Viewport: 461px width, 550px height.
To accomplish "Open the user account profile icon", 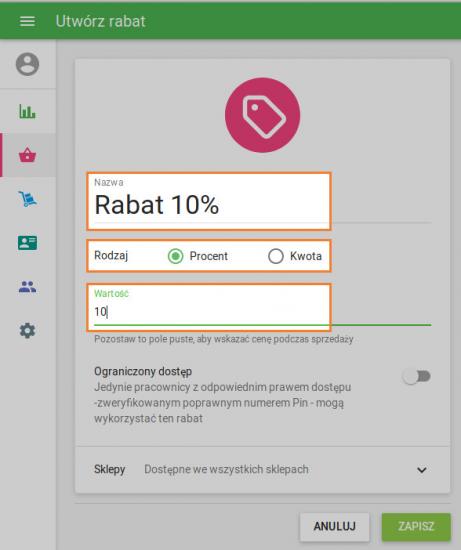I will [x=27, y=64].
